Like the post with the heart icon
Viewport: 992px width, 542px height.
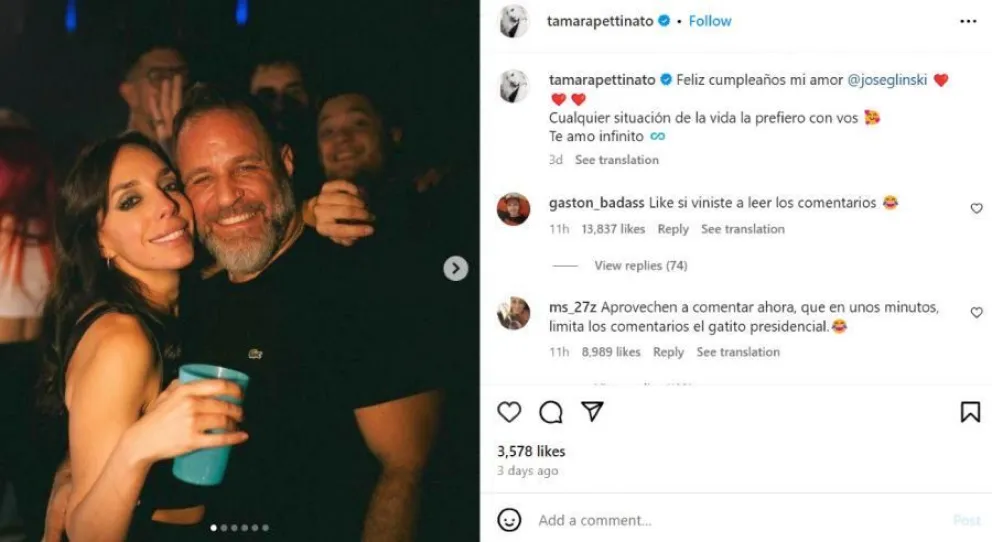coord(509,412)
